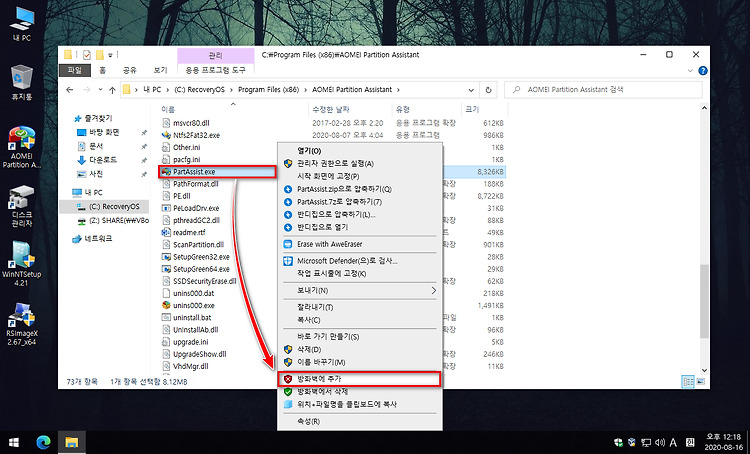Image resolution: width=750 pixels, height=454 pixels.
Task: Click the 관리 contextual tab header
Action: click(215, 55)
